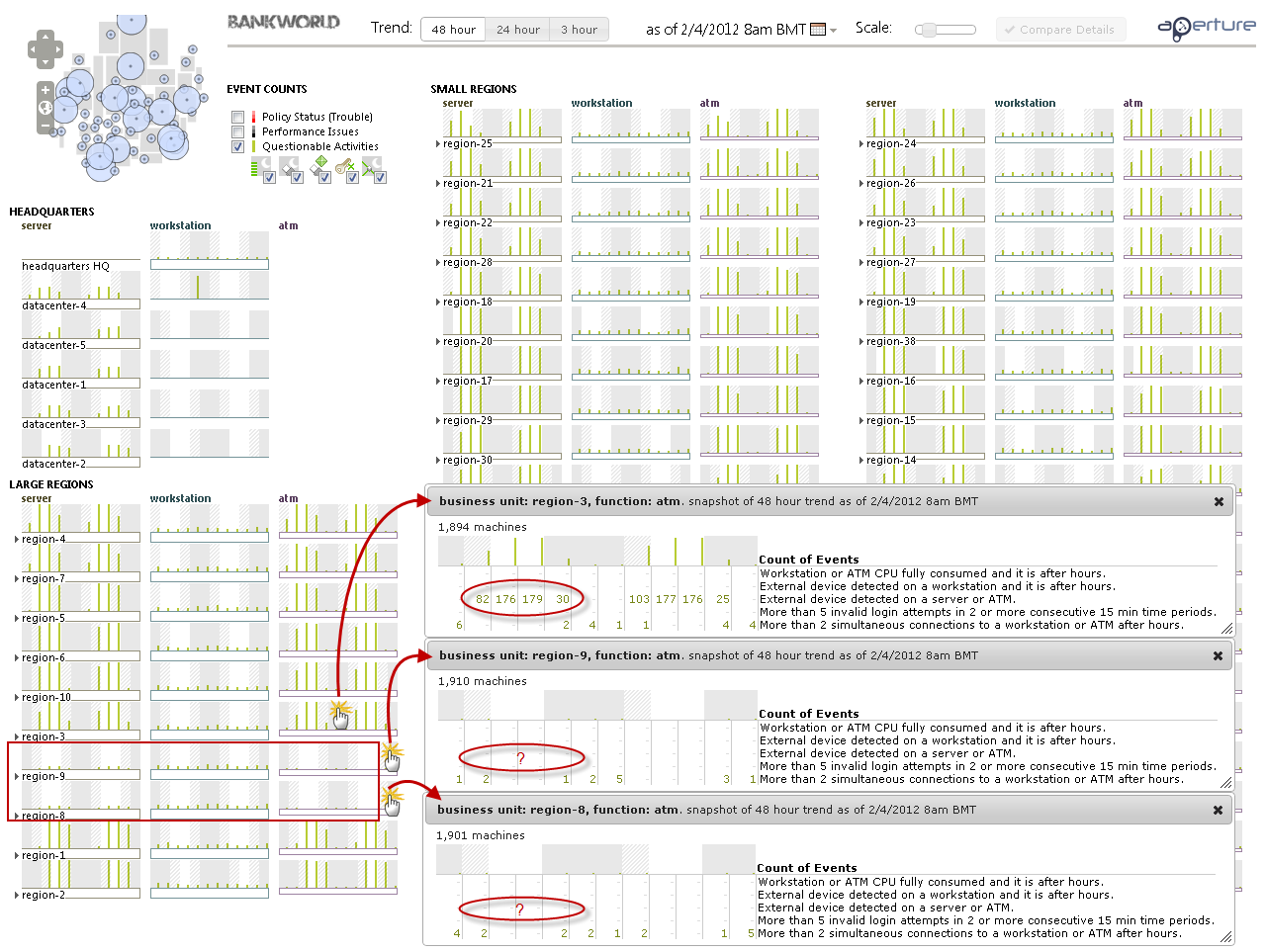Close the region-8 atm snapshot panel
Image resolution: width=1266 pixels, height=952 pixels.
pos(1217,810)
